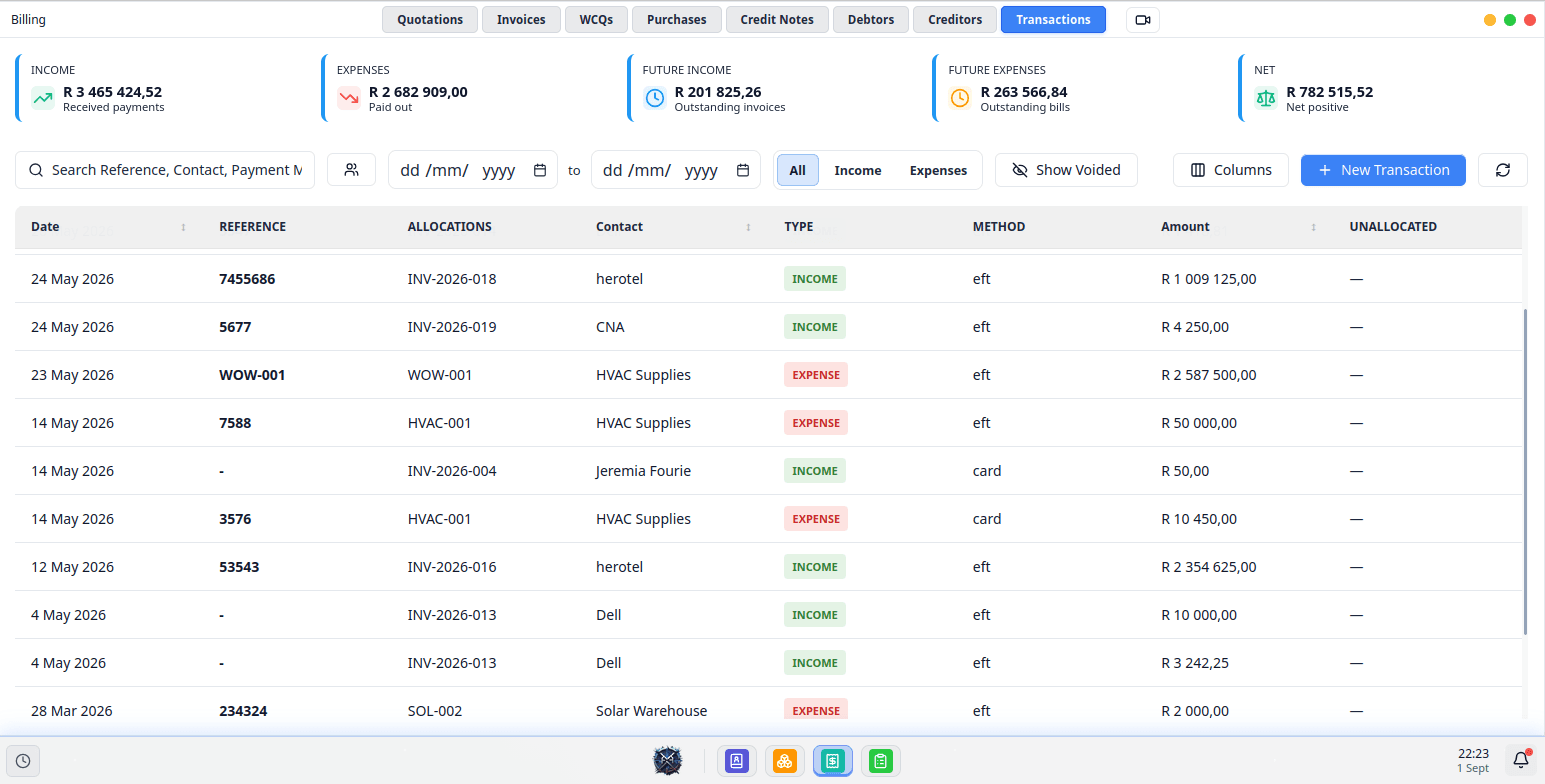Click the Future Income clock icon
The height and width of the screenshot is (784, 1545).
click(x=654, y=98)
